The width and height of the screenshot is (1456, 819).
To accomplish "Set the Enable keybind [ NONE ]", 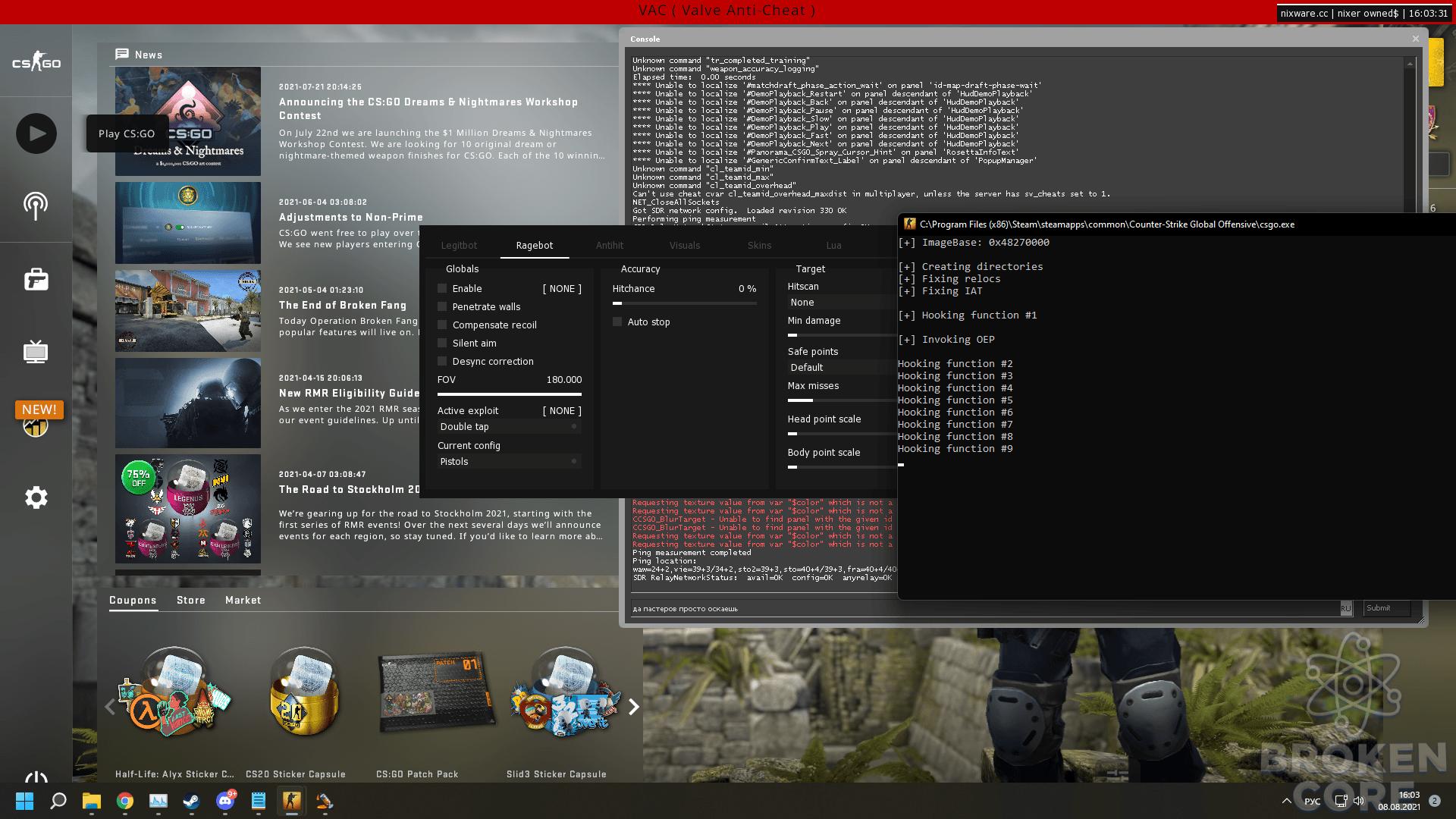I will (562, 289).
